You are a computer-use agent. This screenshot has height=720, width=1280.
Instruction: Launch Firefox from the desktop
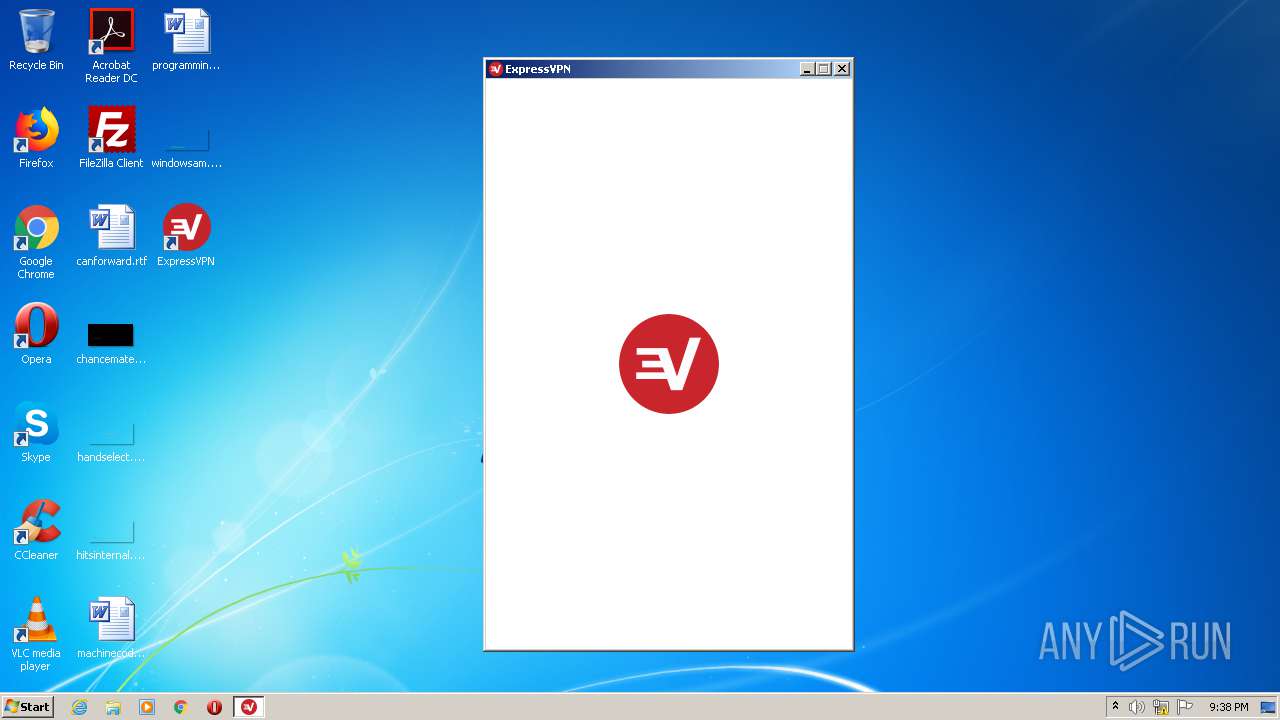tap(36, 138)
